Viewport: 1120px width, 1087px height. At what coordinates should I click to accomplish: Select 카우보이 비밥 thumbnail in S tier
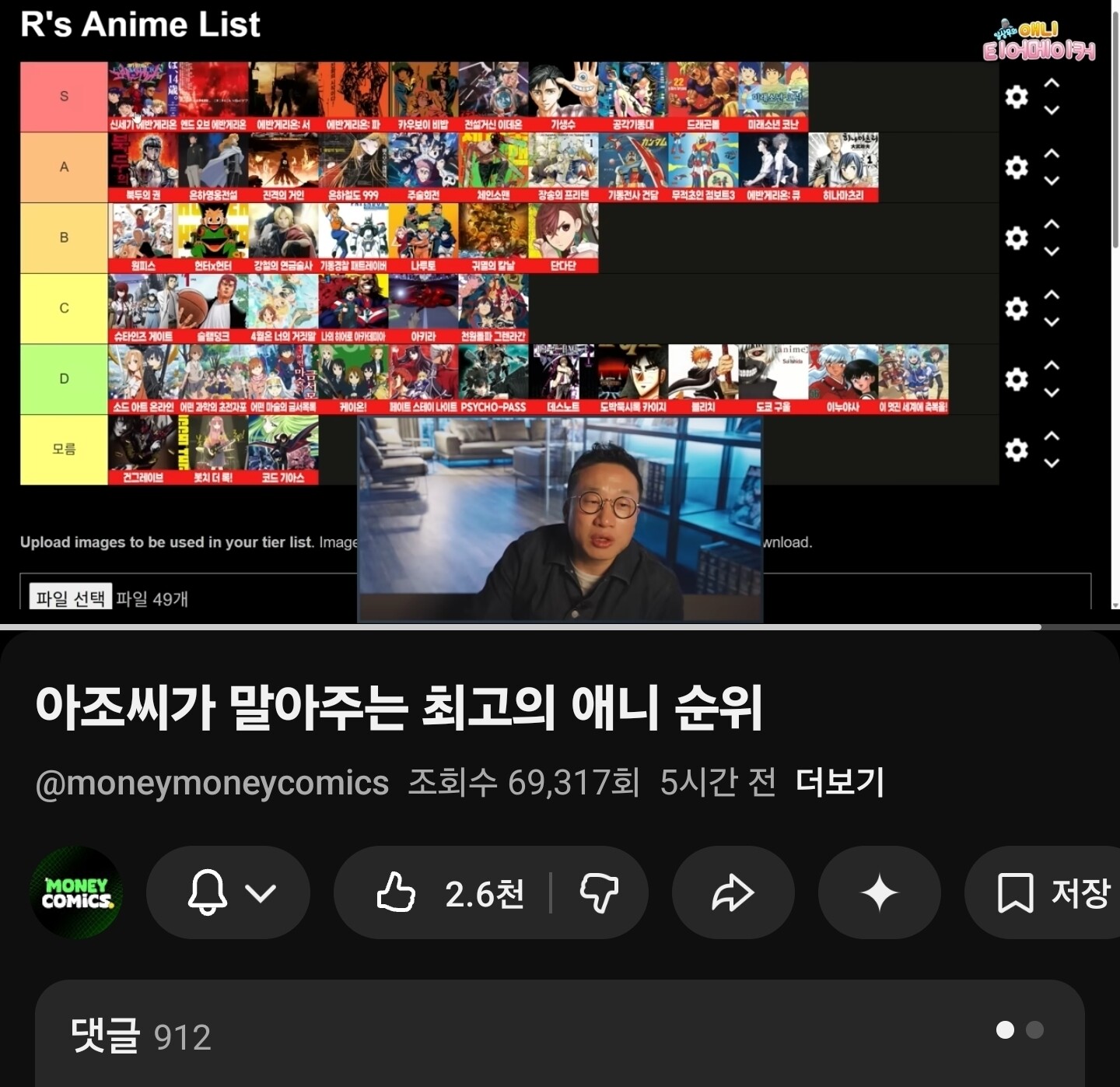click(423, 96)
